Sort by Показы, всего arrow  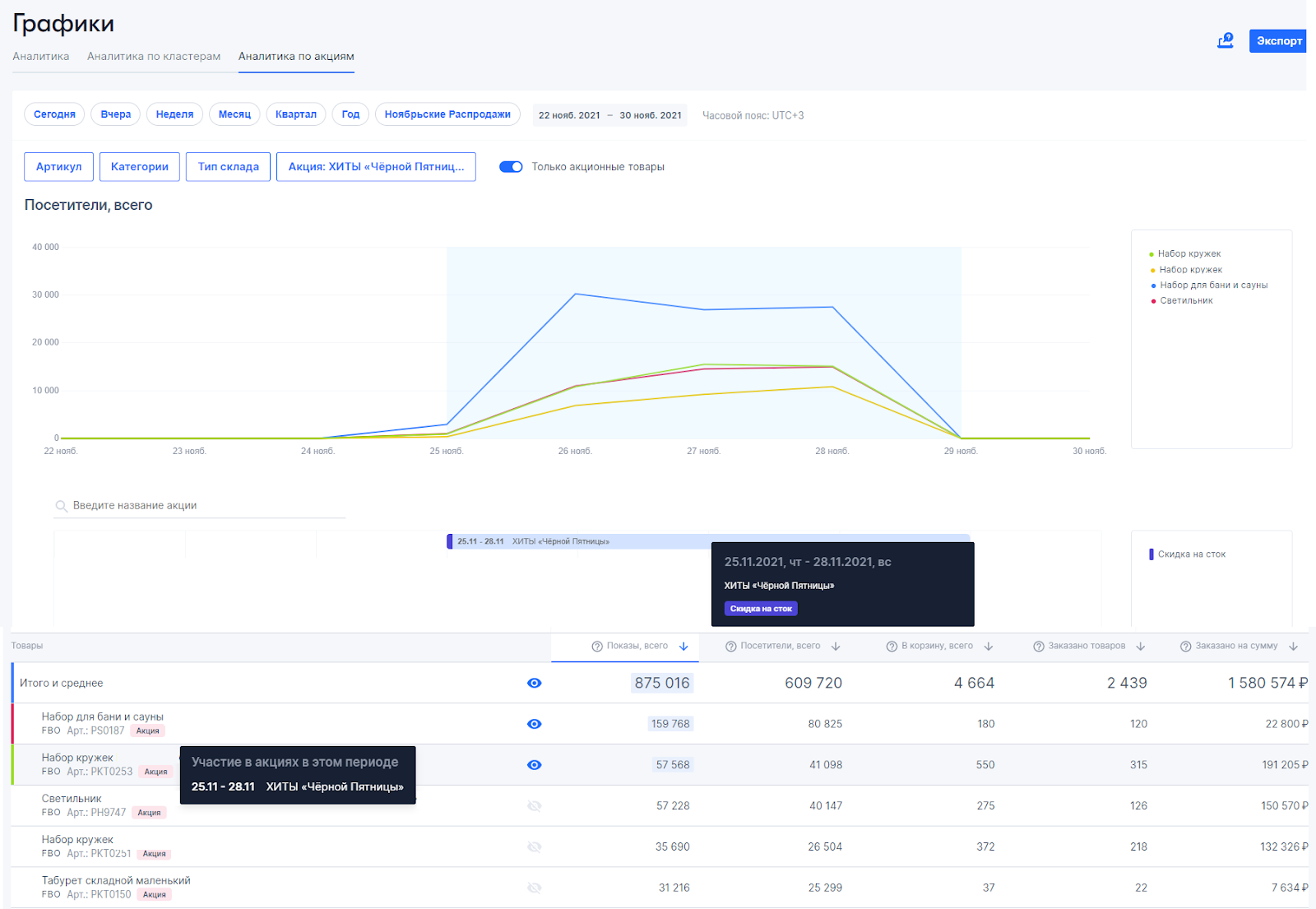coord(683,647)
